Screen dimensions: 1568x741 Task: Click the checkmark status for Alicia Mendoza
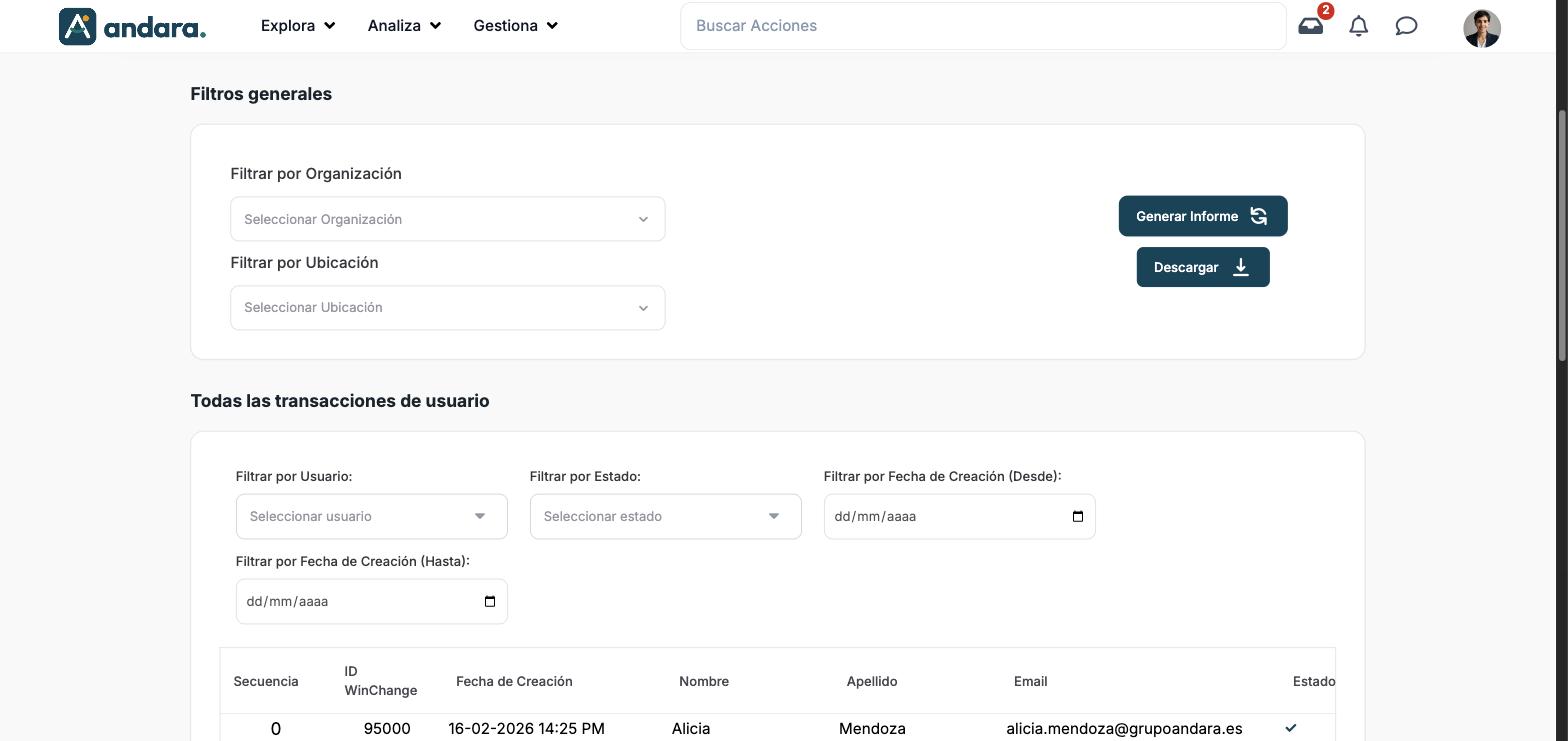(x=1290, y=728)
